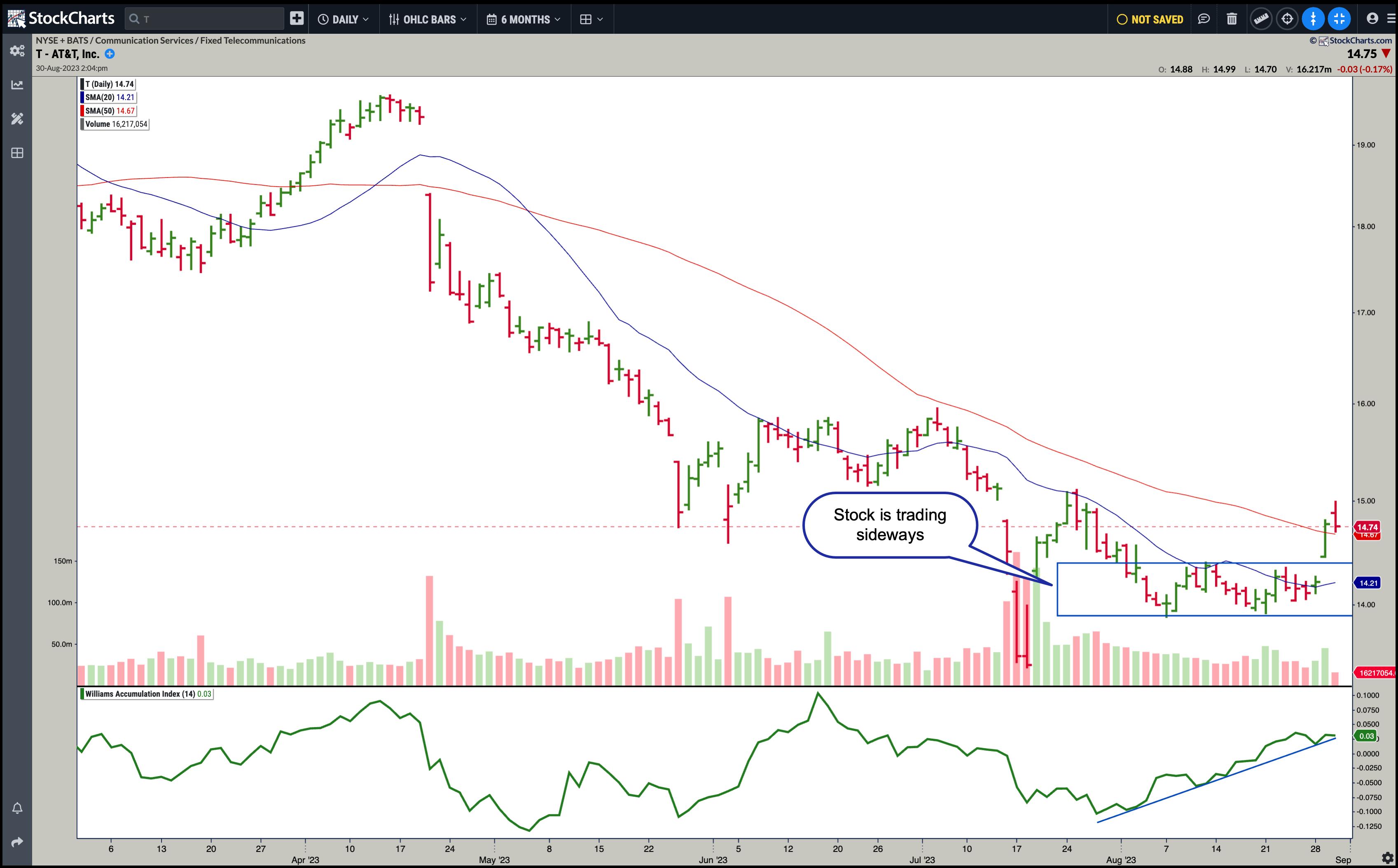Toggle the blue exit fullscreen button
1398x868 pixels.
(x=1340, y=19)
